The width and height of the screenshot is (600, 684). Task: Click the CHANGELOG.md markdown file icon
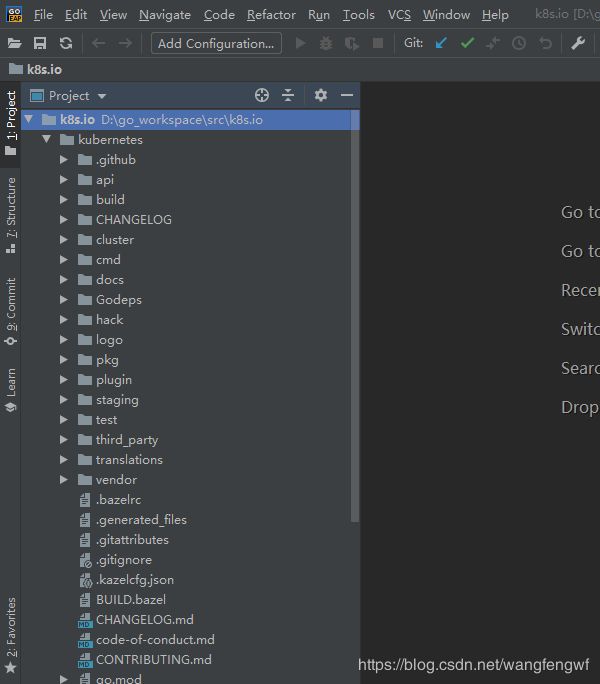[85, 620]
